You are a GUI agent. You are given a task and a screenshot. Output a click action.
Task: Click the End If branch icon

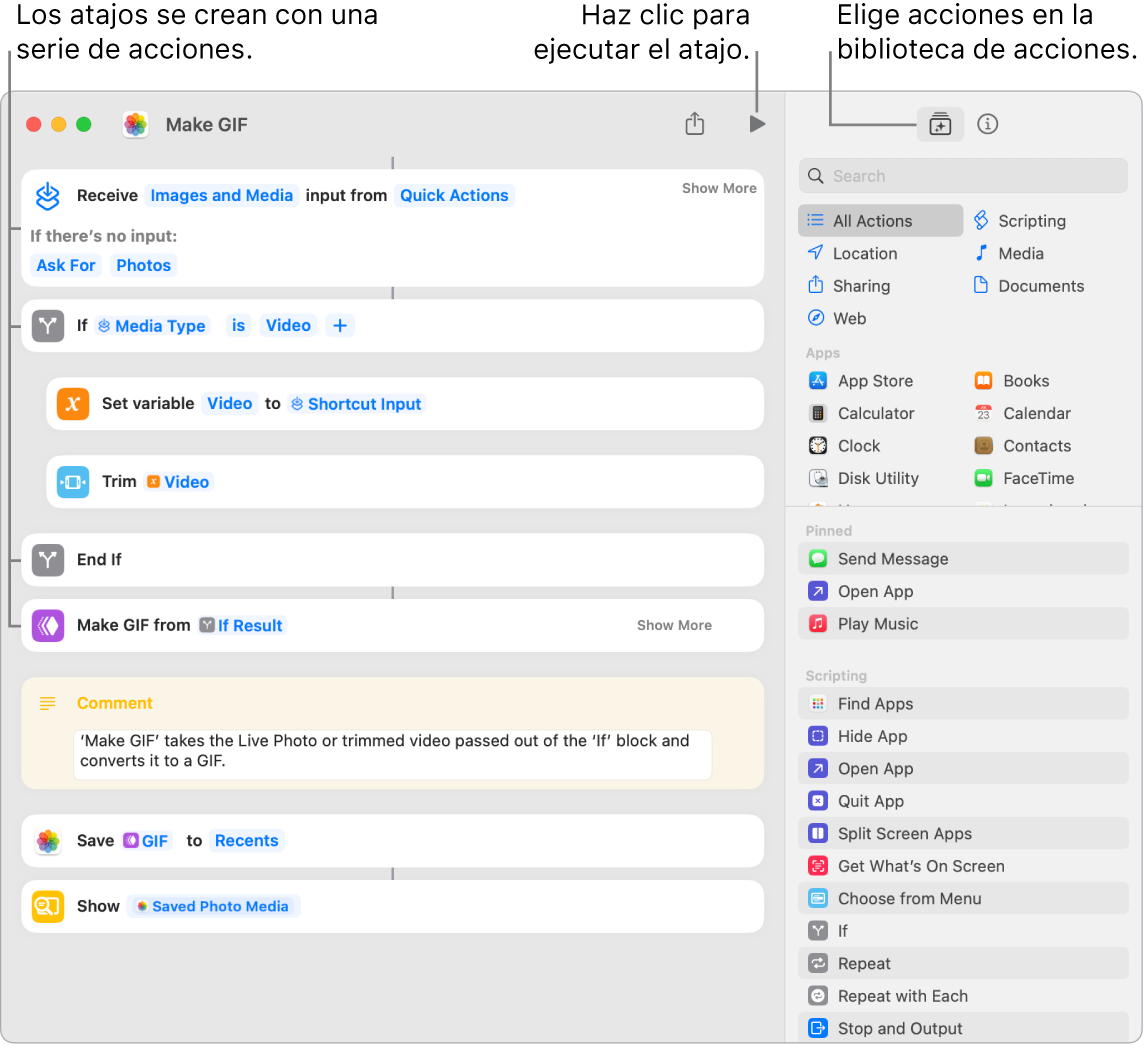tap(48, 560)
